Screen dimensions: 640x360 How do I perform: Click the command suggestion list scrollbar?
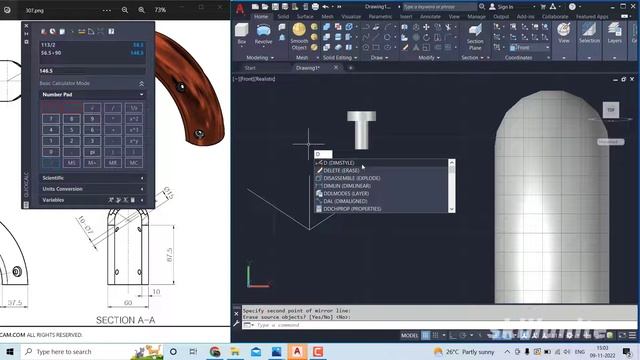tap(452, 186)
